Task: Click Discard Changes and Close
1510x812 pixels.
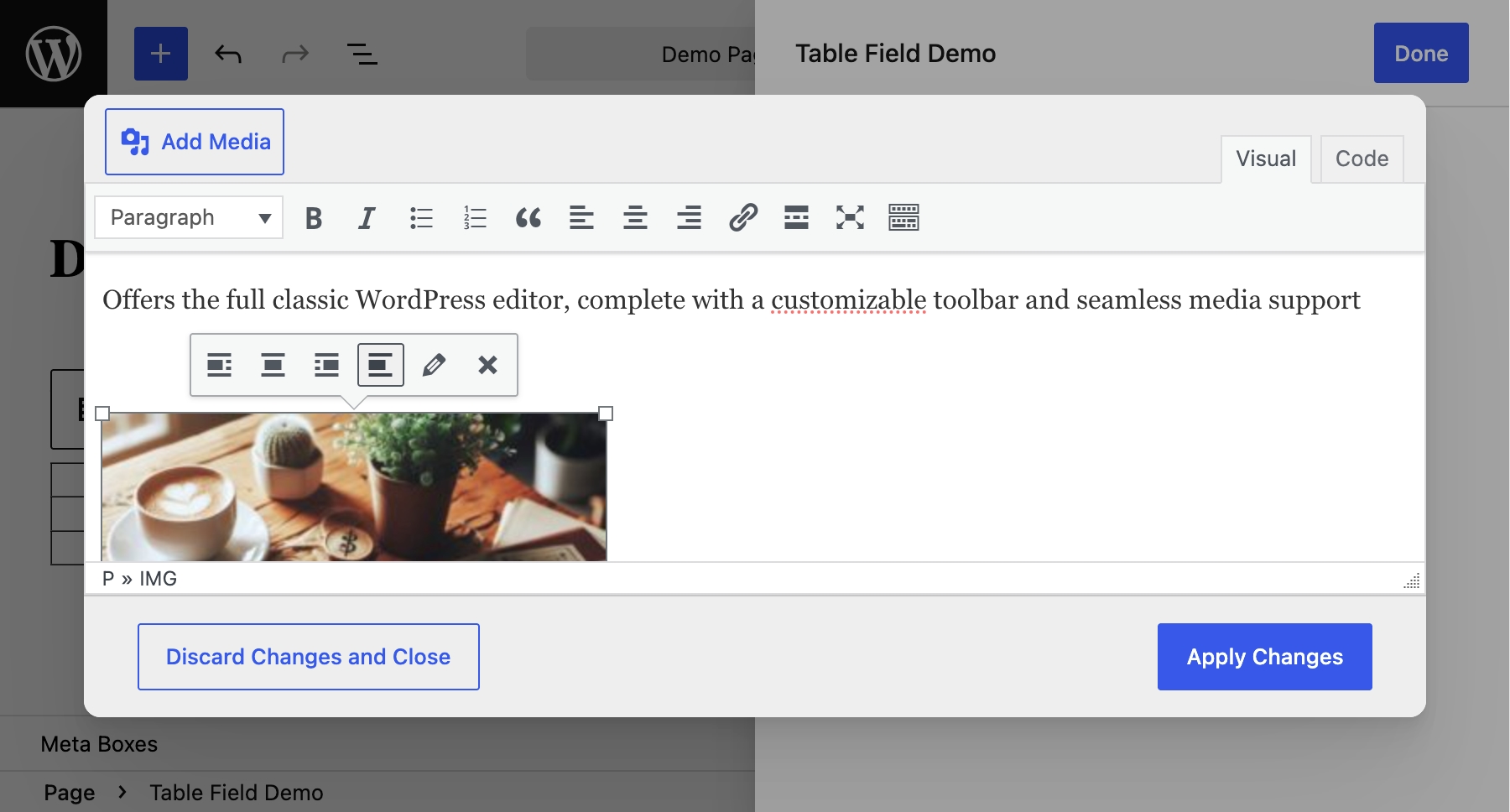Action: (x=309, y=657)
